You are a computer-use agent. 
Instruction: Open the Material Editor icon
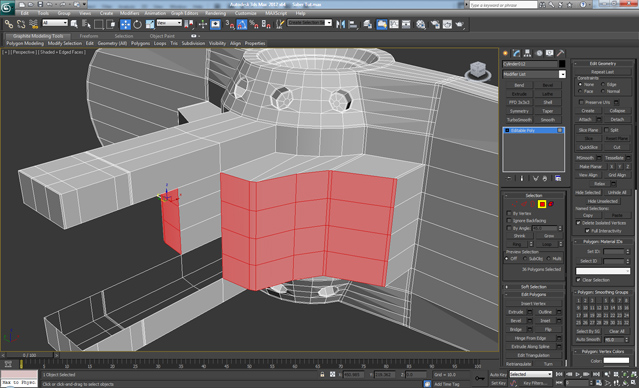(421, 24)
